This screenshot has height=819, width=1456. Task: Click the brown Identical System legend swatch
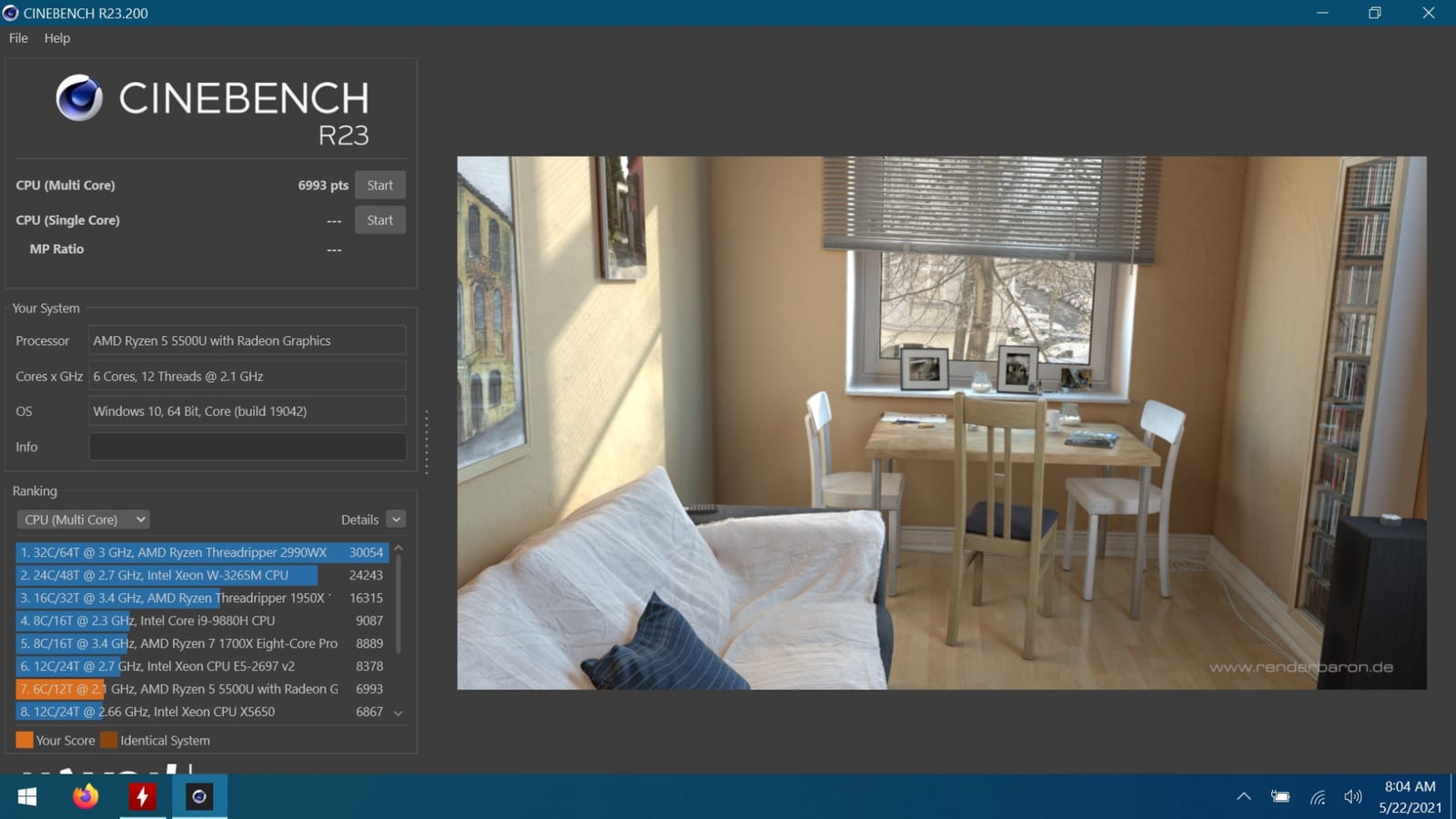coord(109,740)
